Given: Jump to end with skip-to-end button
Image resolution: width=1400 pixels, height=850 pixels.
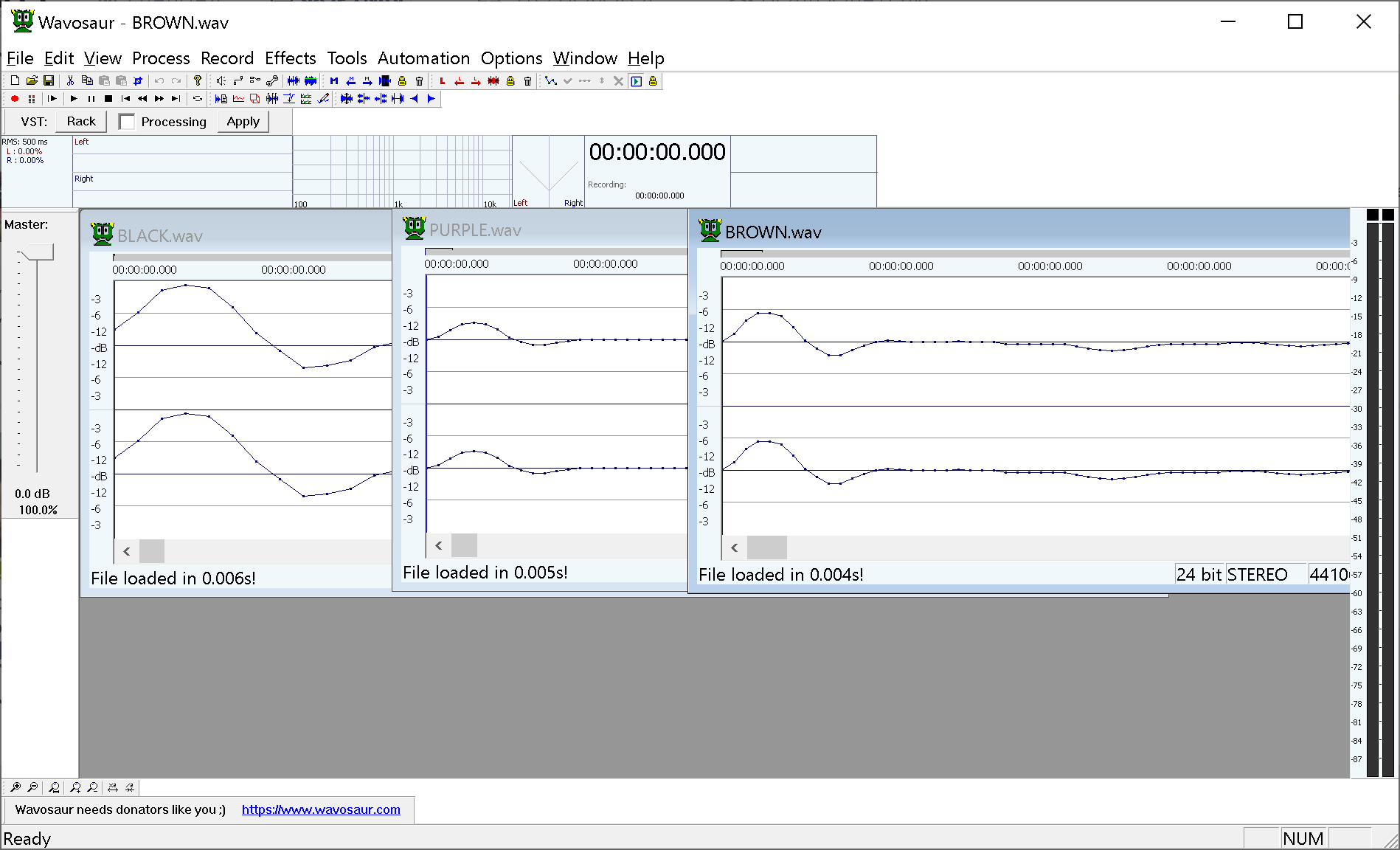Looking at the screenshot, I should tap(176, 99).
